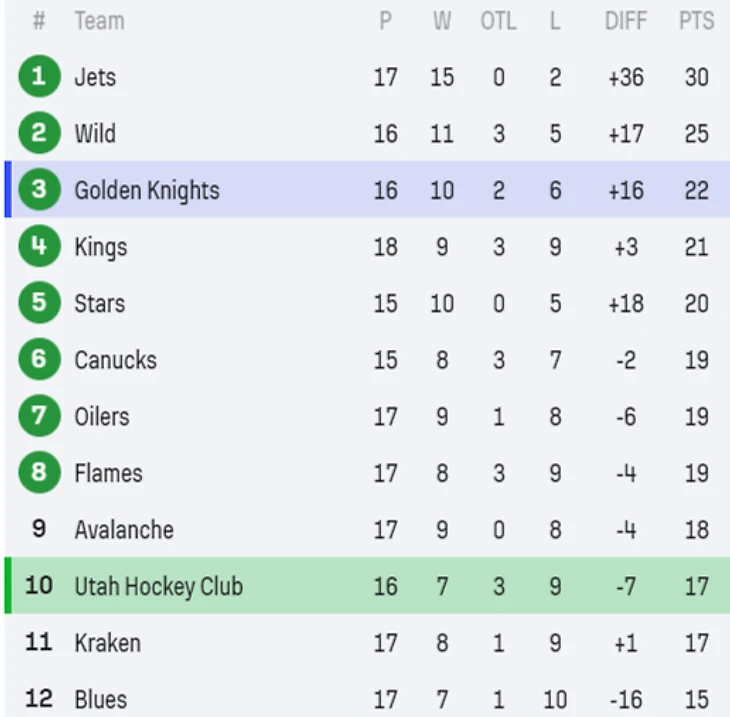Click the green rank 3 badge
Screen dimensions: 730x717
39,190
